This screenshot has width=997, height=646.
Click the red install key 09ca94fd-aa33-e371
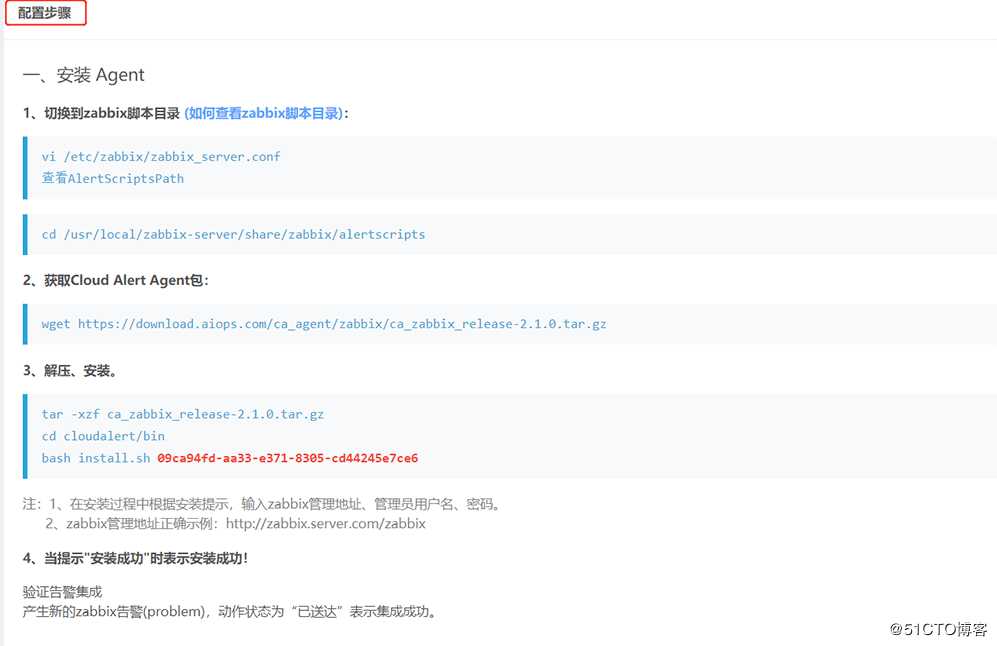(287, 458)
